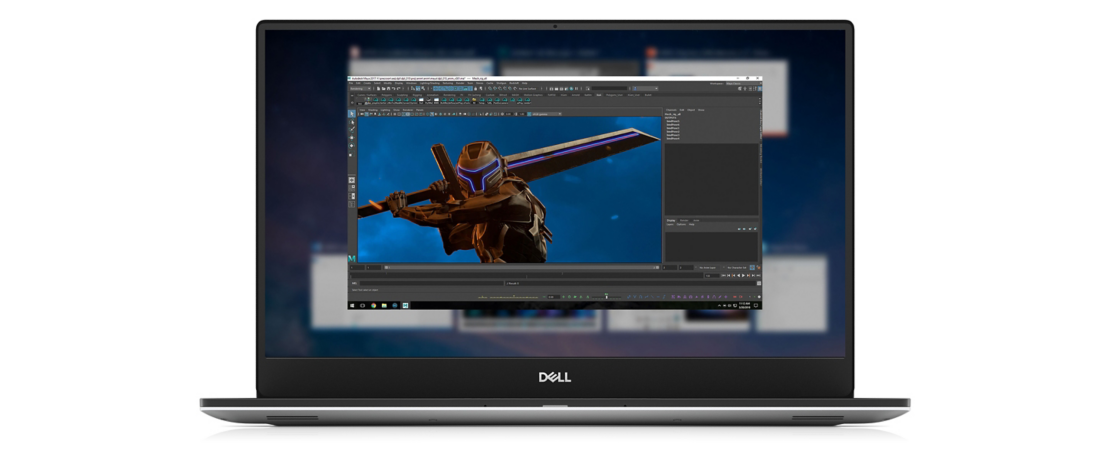The image size is (1110, 461).
Task: Open the viewport Renderer menu
Action: pyautogui.click(x=408, y=110)
